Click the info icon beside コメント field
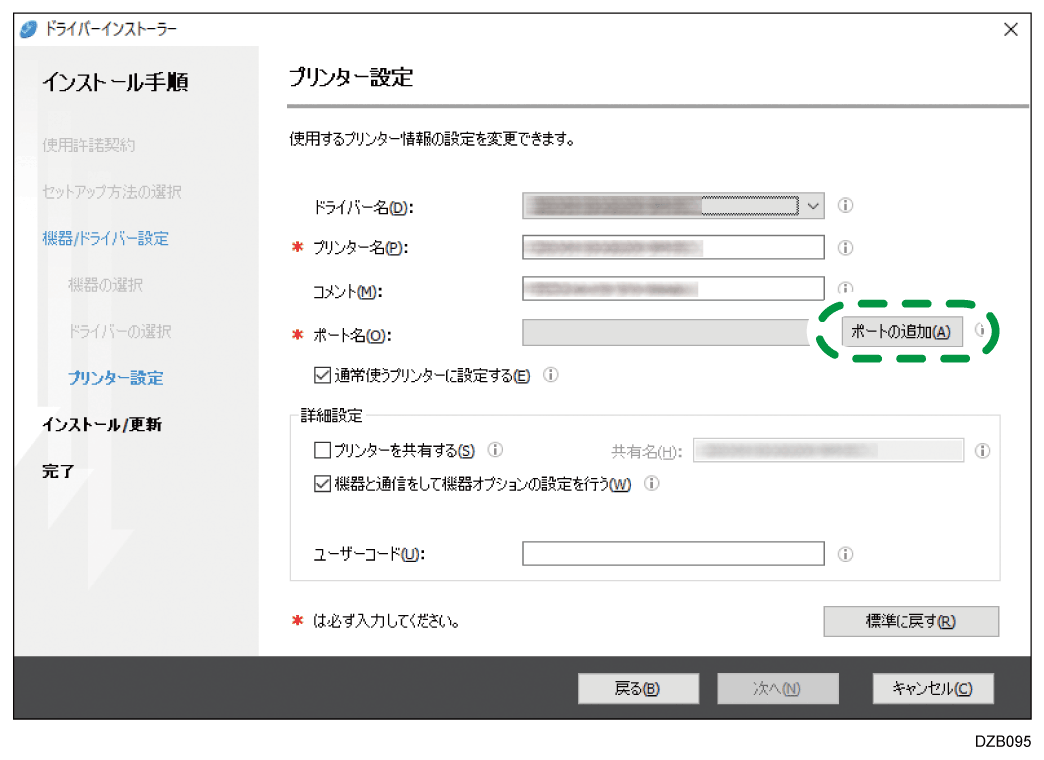The image size is (1044, 760). (845, 288)
